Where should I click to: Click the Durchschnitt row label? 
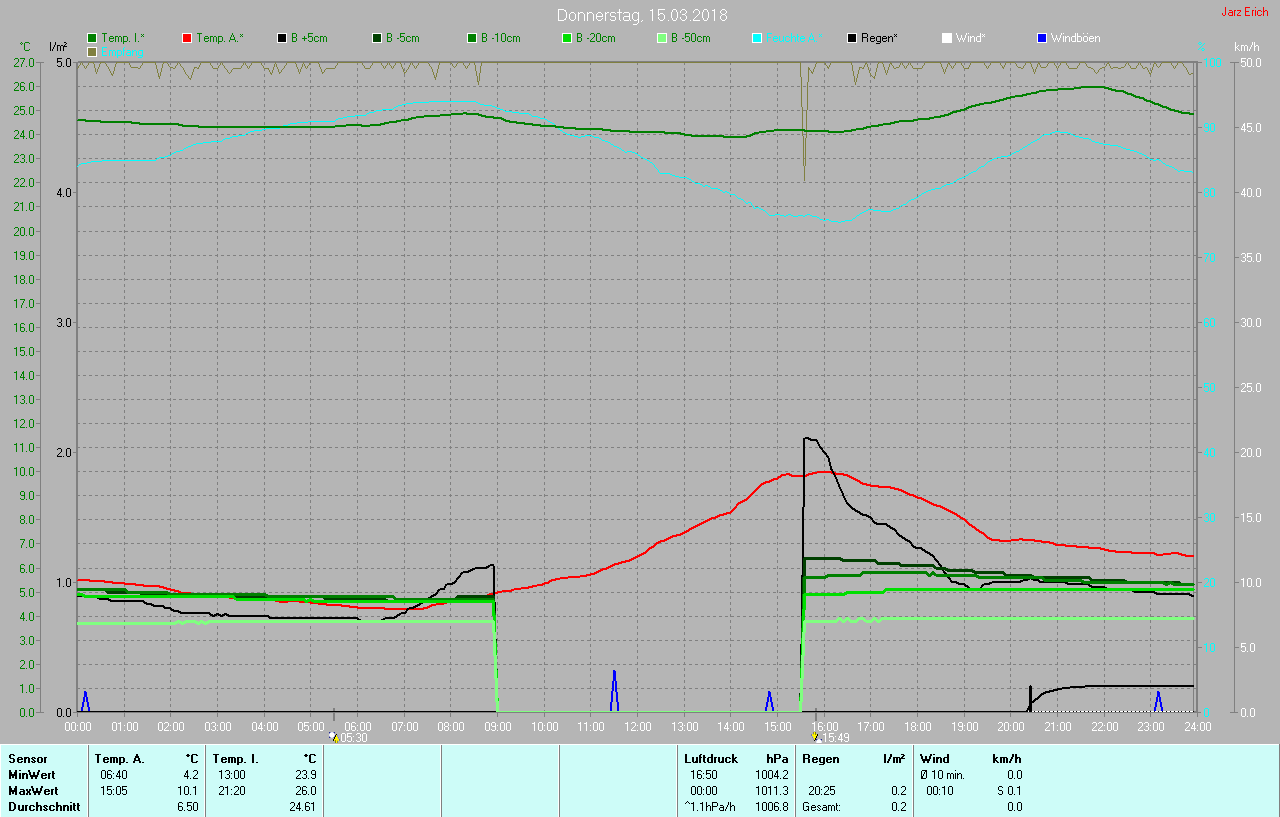click(43, 807)
